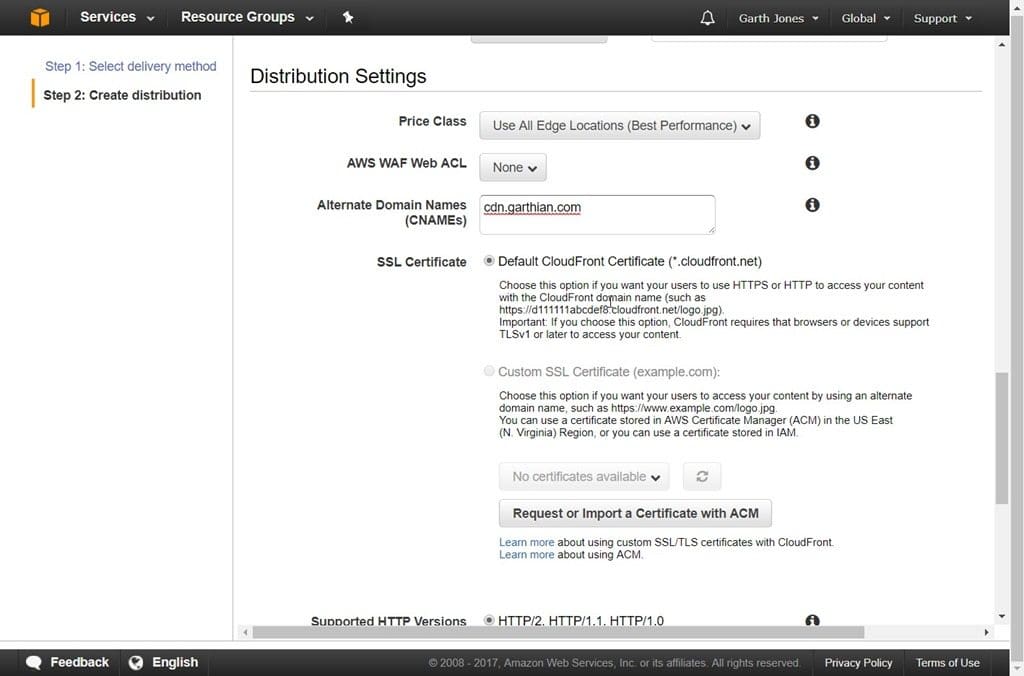Show info for Supported HTTP Versions
Viewport: 1024px width, 676px height.
[x=812, y=620]
